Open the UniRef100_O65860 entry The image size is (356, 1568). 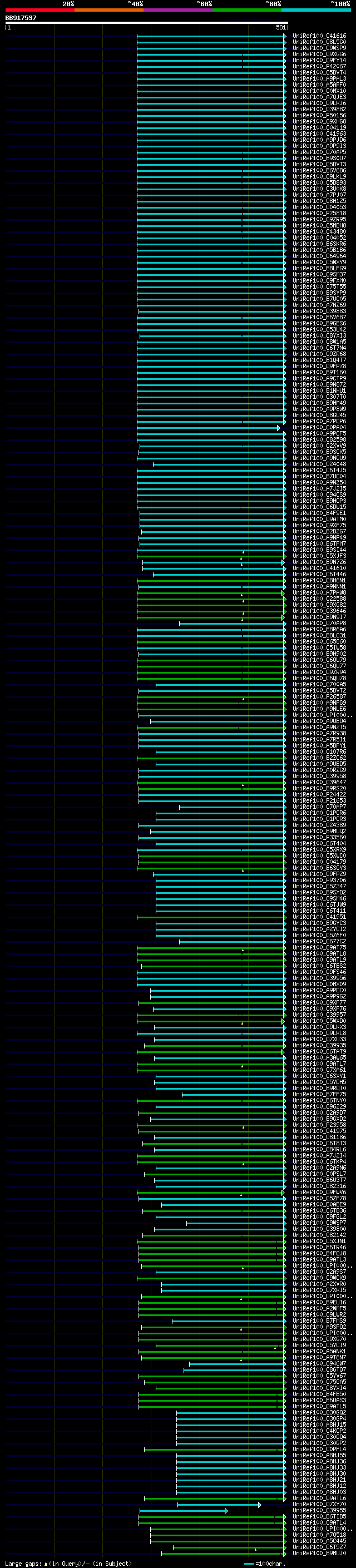pos(319,641)
